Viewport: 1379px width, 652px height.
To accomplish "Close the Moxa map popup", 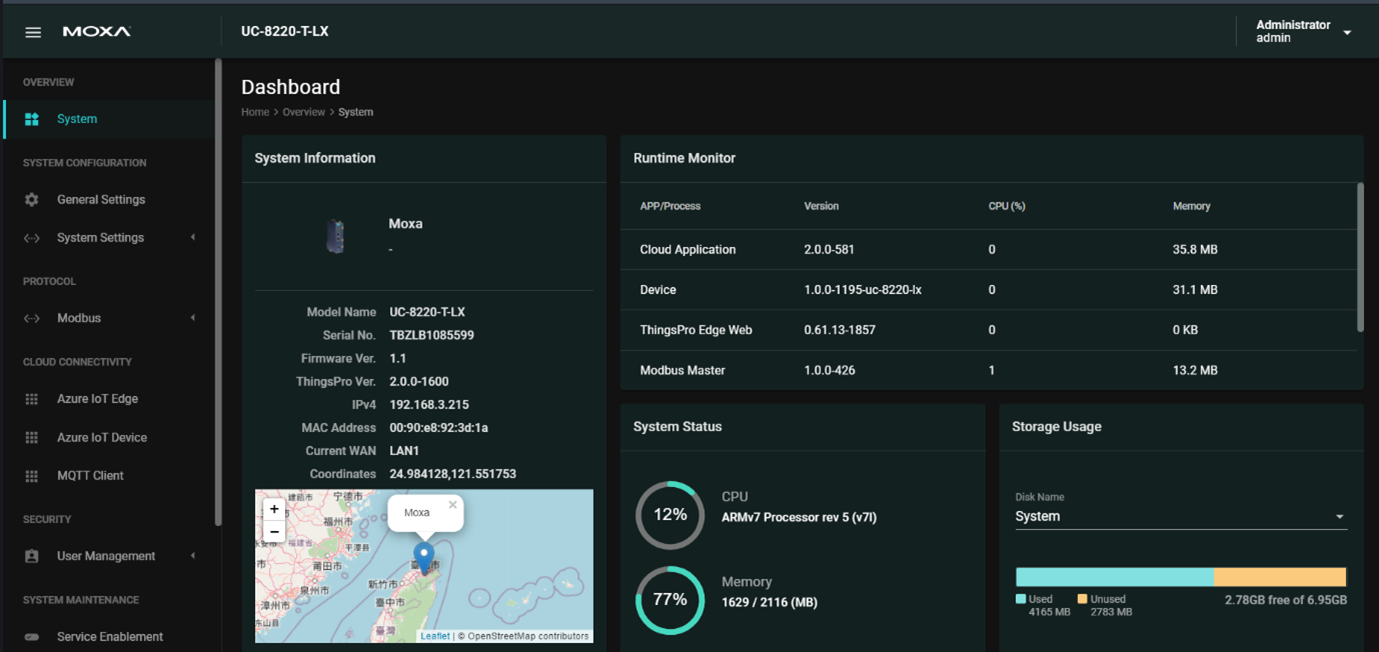I will point(453,505).
